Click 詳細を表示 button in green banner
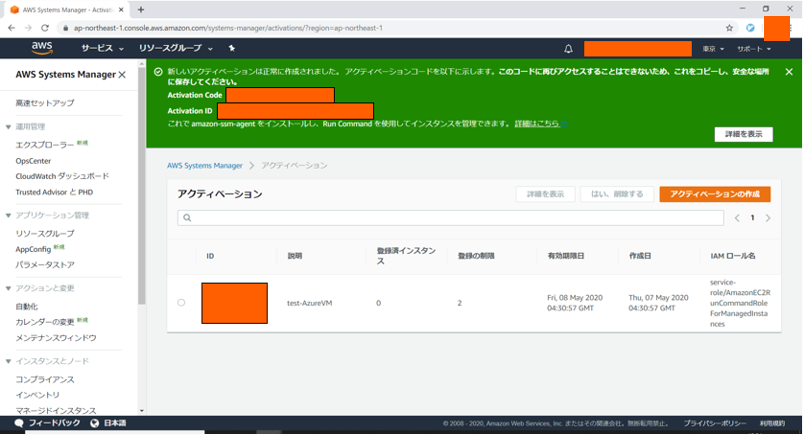 744,134
